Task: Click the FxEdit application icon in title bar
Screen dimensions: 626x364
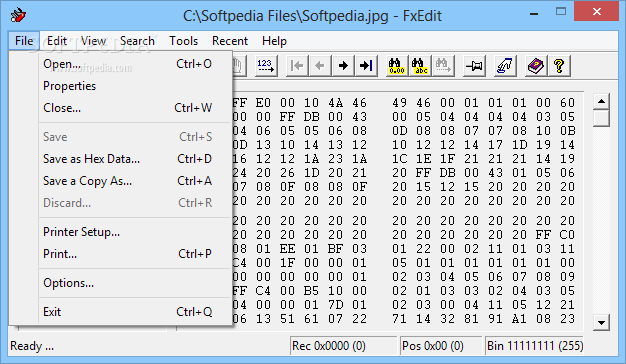Action: (x=18, y=16)
